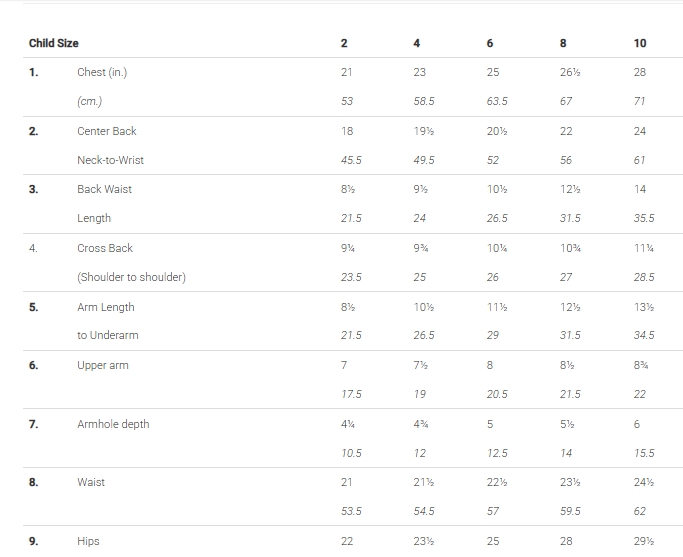Click the Chest (in.) row label
This screenshot has width=683, height=557.
click(102, 72)
